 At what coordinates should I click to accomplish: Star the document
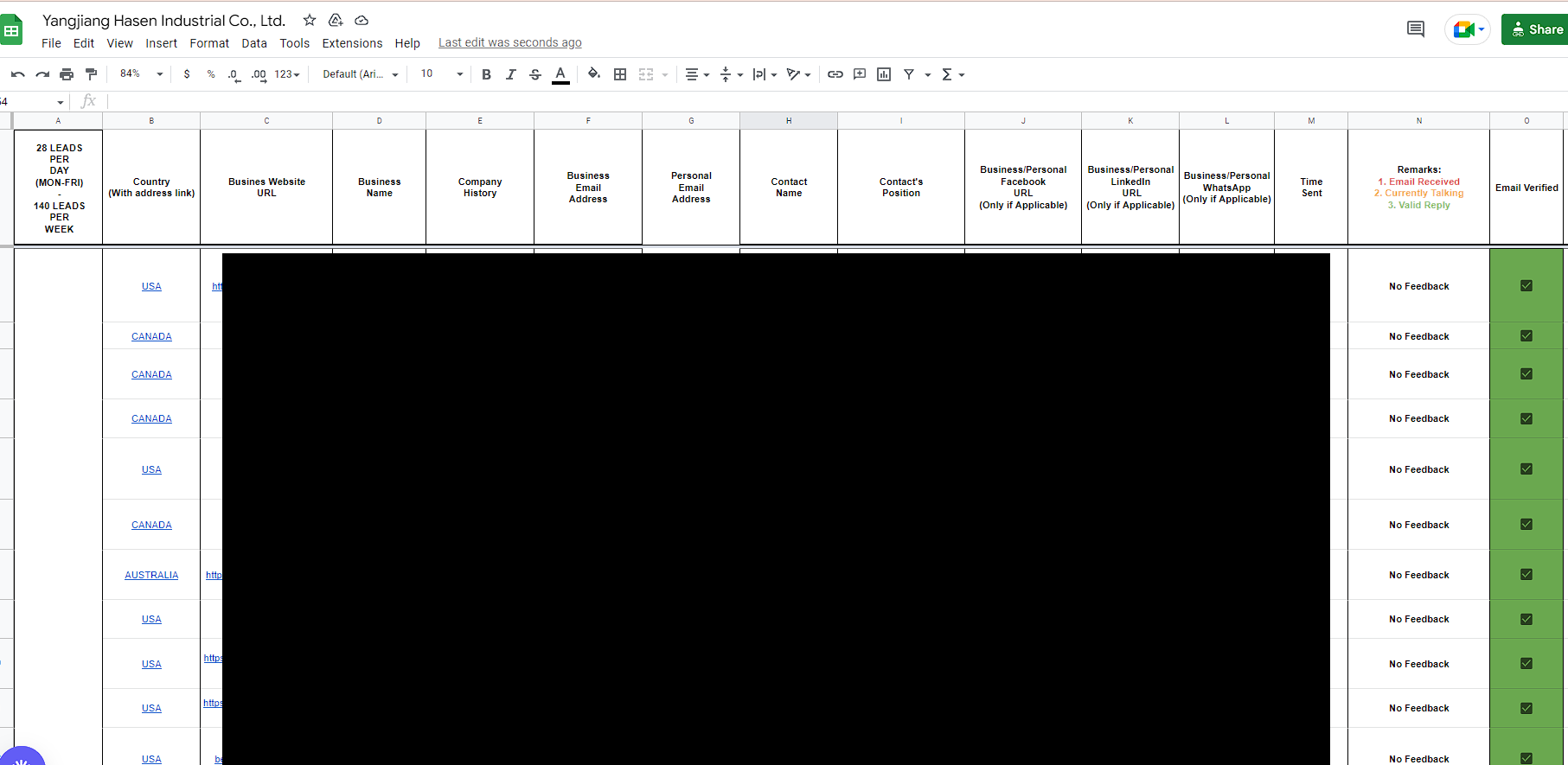coord(310,20)
